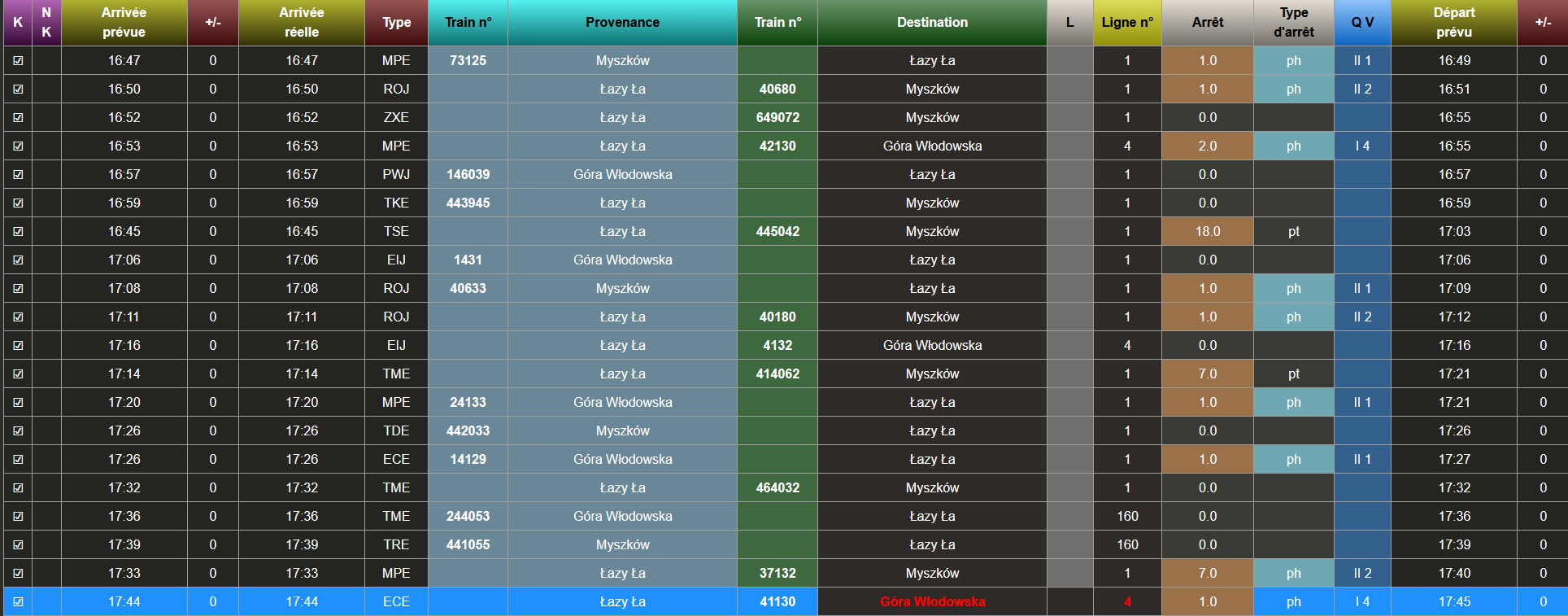
Task: Sort by Départ prévu column header
Action: (1454, 23)
